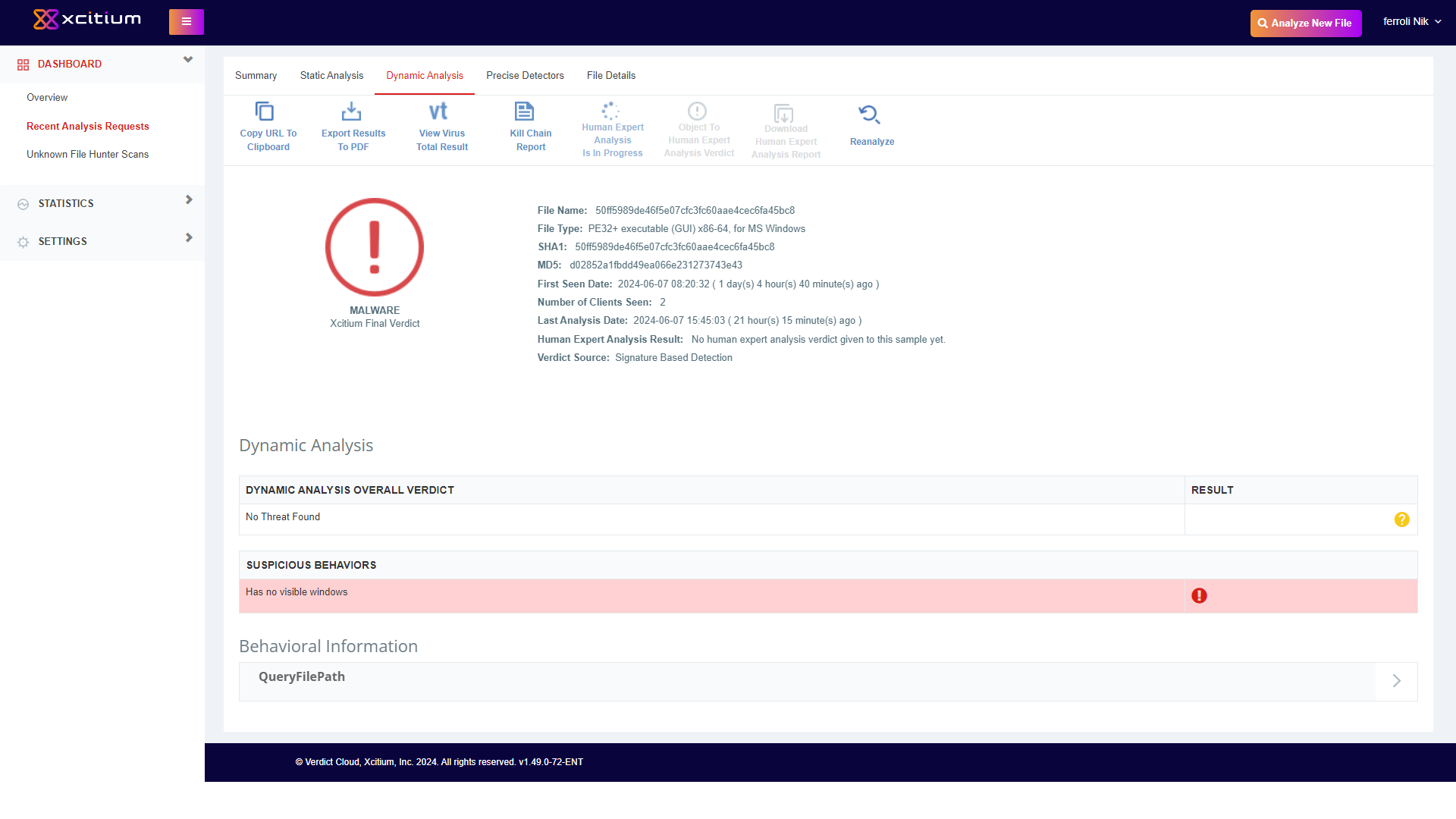This screenshot has width=1456, height=819.
Task: Switch to the Precise Detectors tab
Action: point(525,76)
